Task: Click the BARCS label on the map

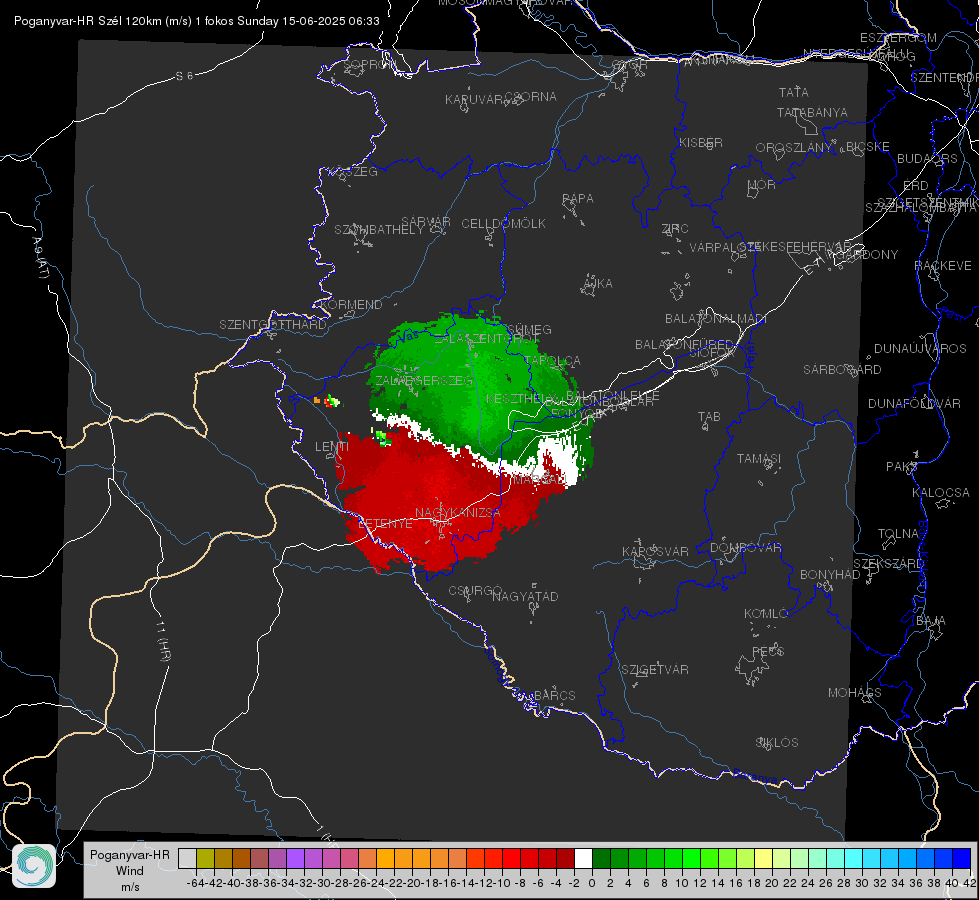Action: click(x=554, y=695)
